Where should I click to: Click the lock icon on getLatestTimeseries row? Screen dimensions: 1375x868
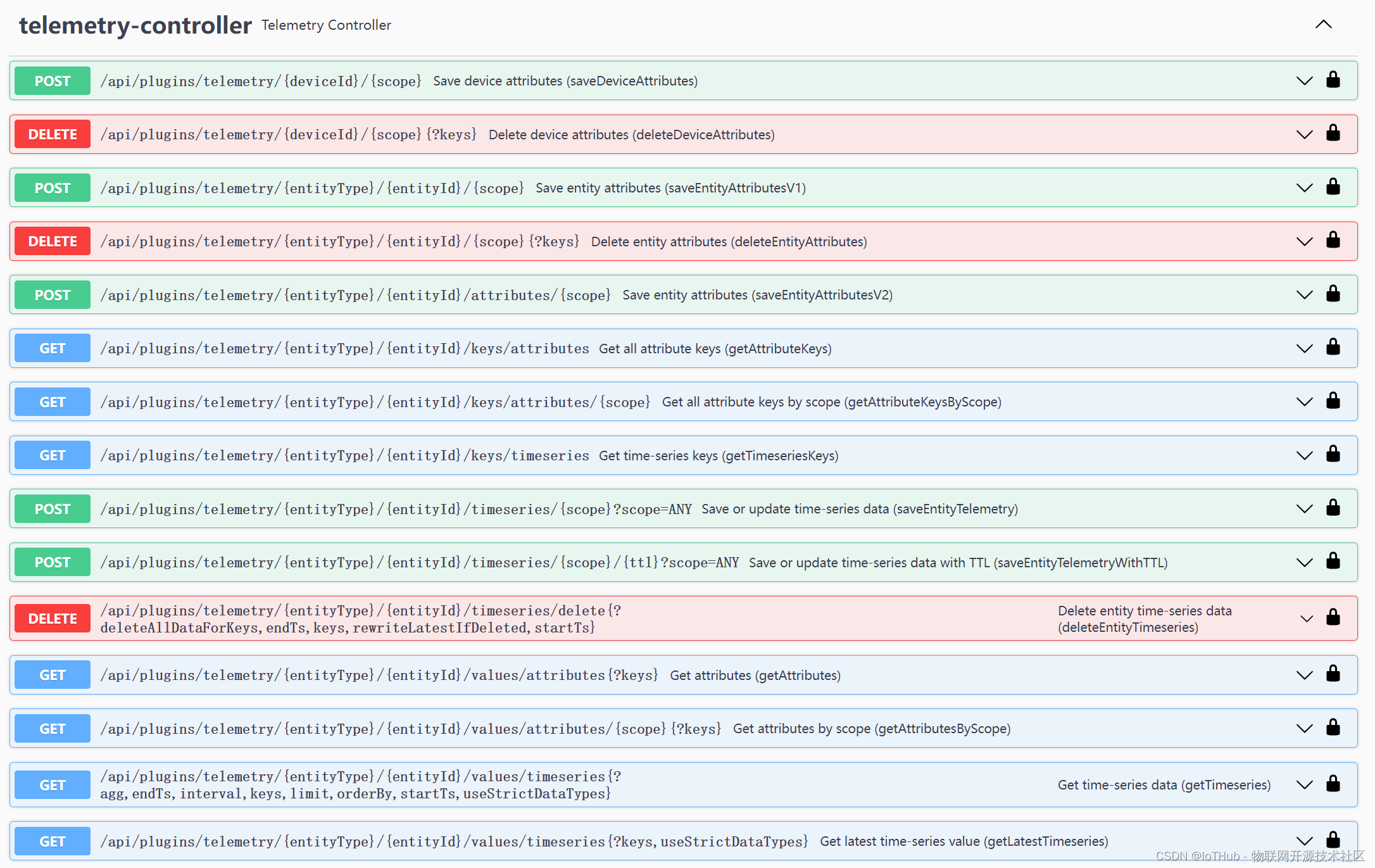coord(1333,840)
